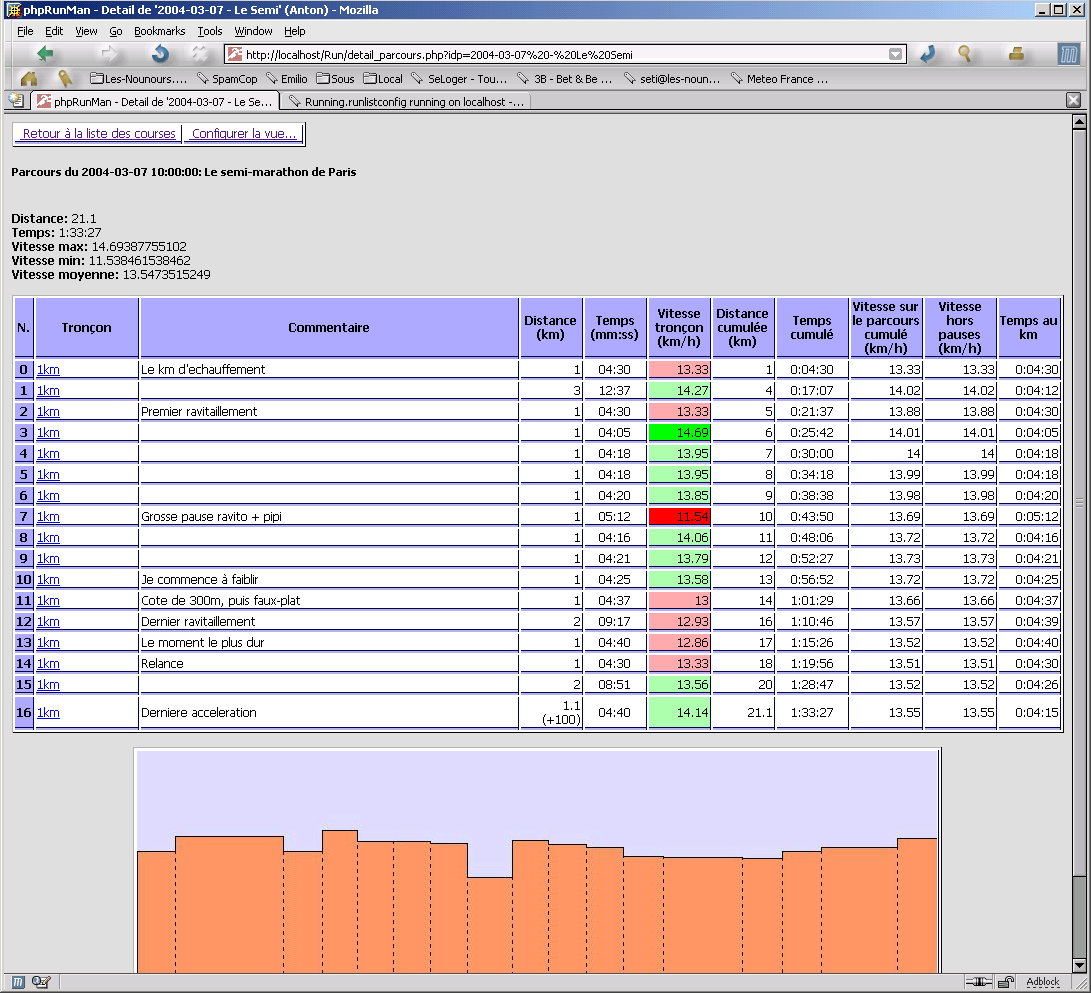Image resolution: width=1091 pixels, height=993 pixels.
Task: Open the URL history dropdown arrow
Action: 896,55
